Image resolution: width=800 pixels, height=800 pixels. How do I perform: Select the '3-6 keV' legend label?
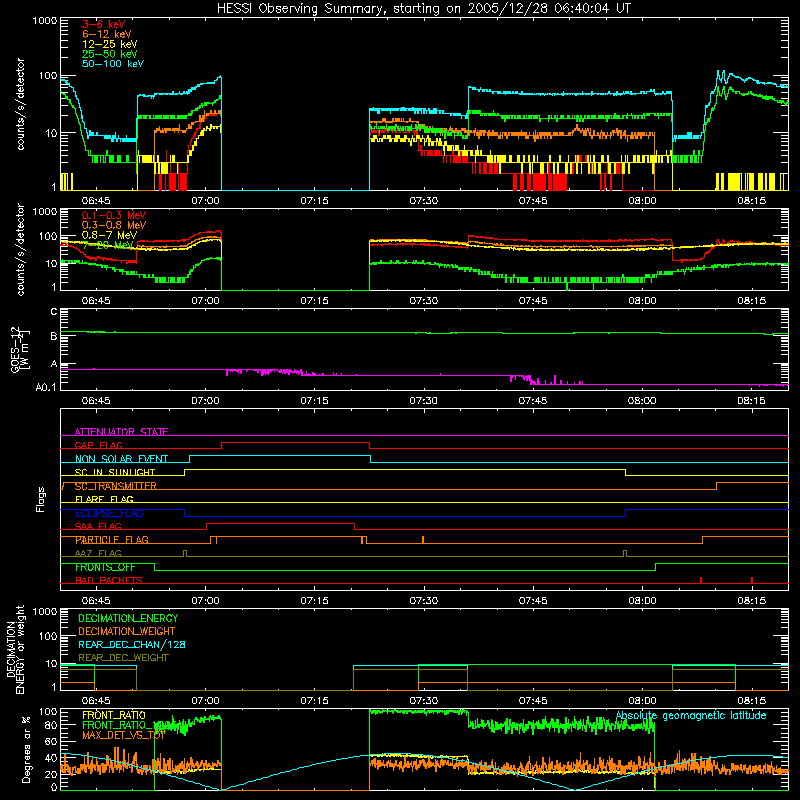click(x=103, y=24)
